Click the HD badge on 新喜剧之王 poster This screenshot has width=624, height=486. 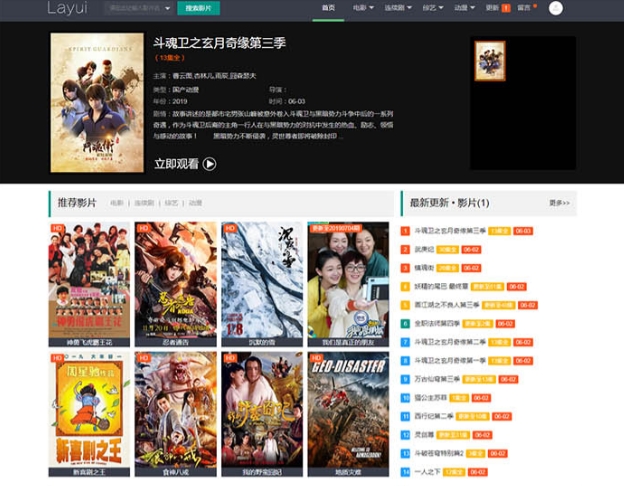57,358
